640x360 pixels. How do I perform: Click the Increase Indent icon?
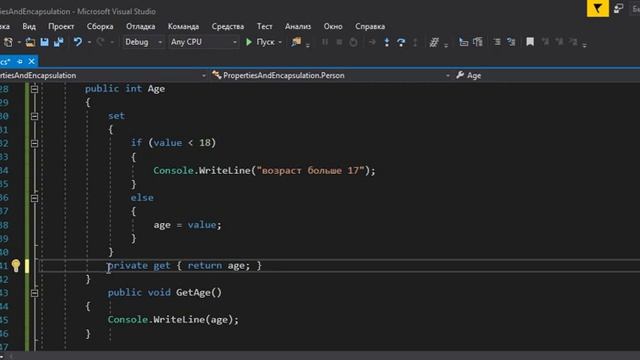pos(478,42)
